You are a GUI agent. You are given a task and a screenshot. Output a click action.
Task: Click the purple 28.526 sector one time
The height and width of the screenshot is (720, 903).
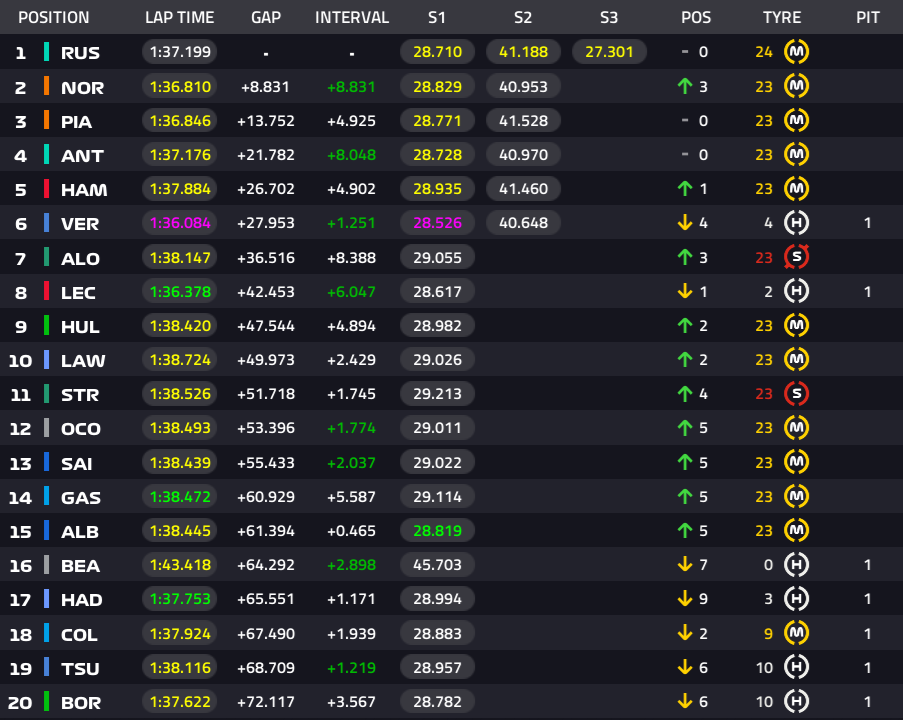coord(437,223)
